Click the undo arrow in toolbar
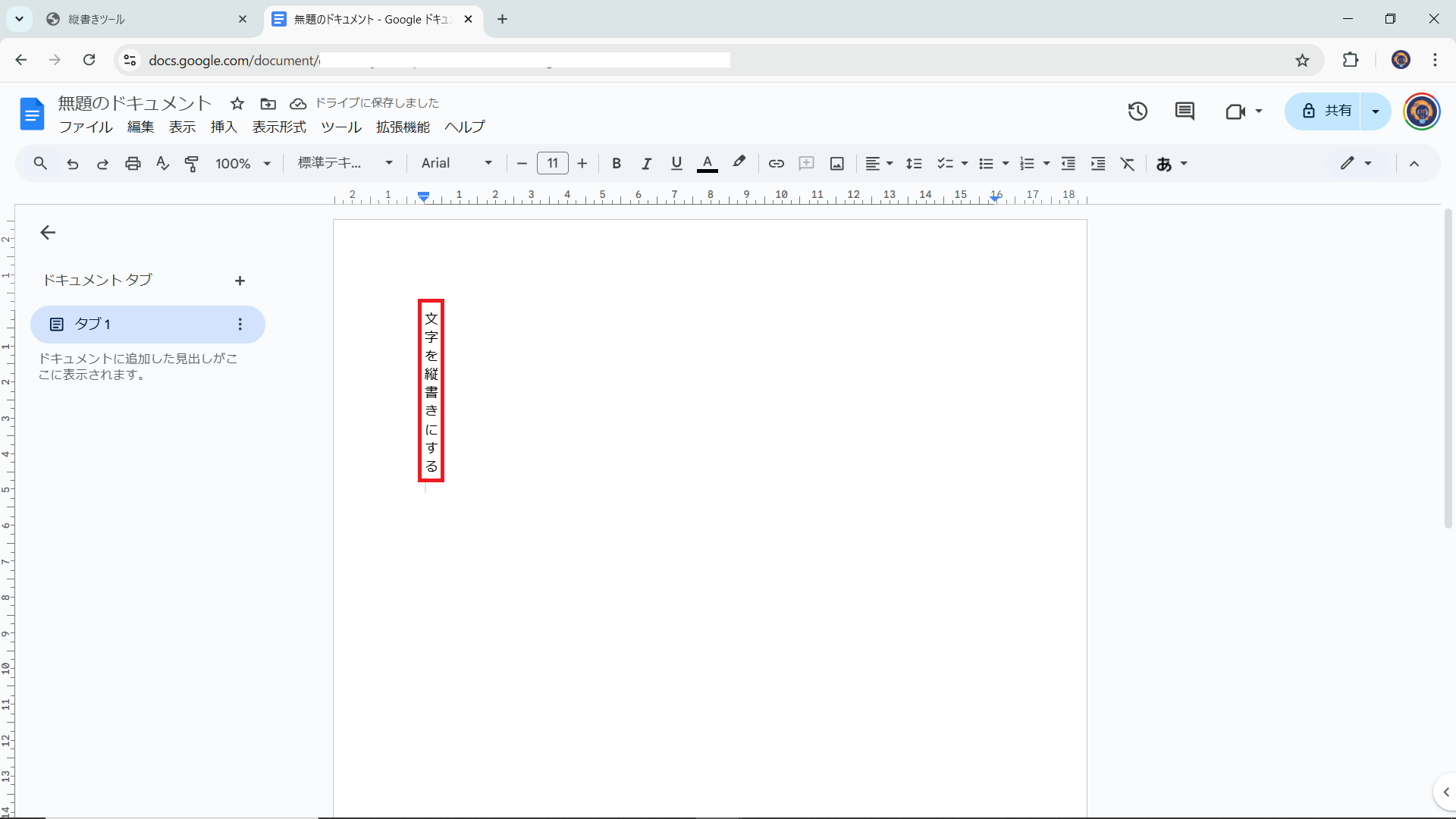 click(73, 163)
